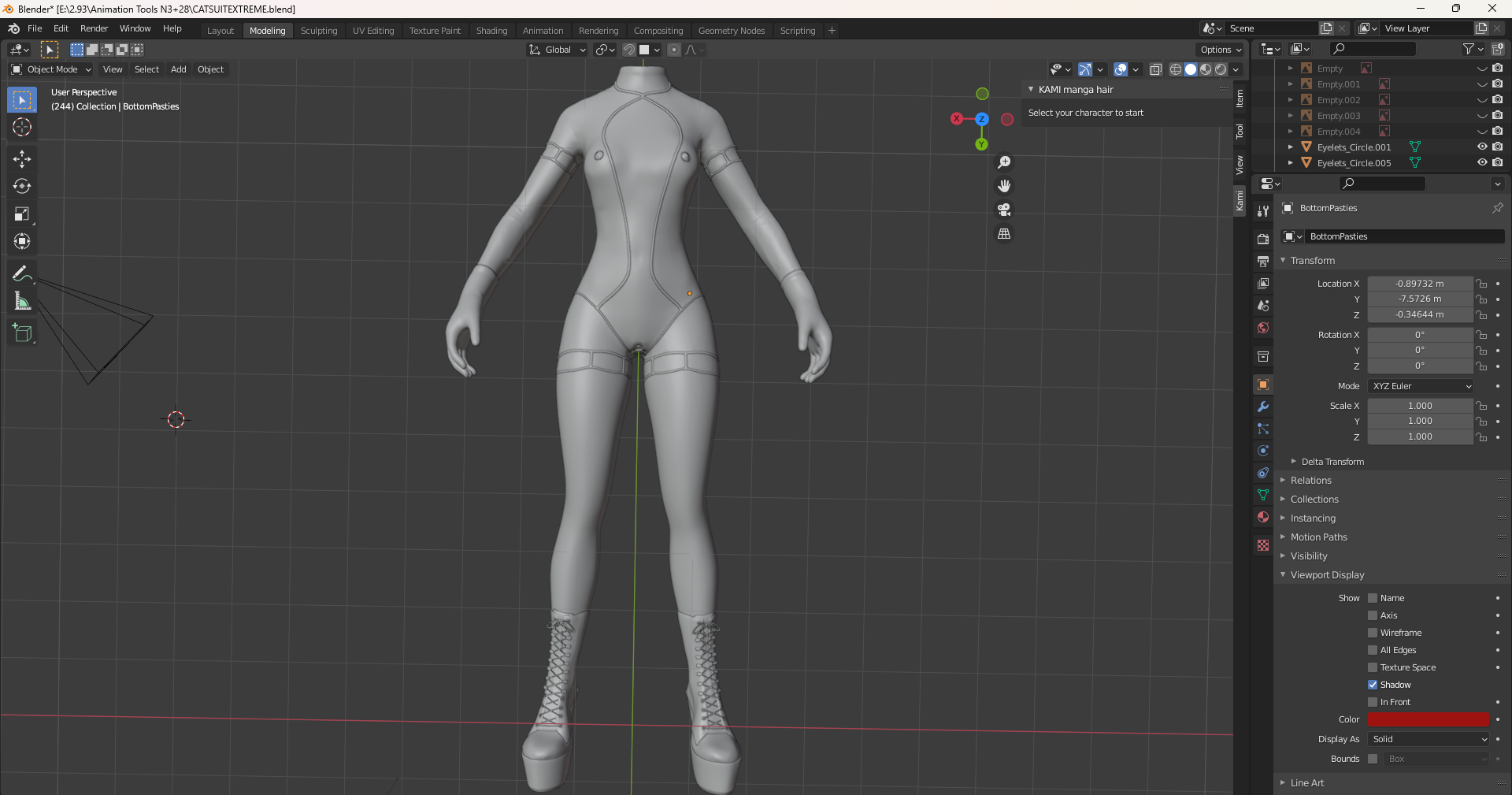Viewport: 1512px width, 795px height.
Task: Click the red viewport Color swatch
Action: click(x=1429, y=719)
